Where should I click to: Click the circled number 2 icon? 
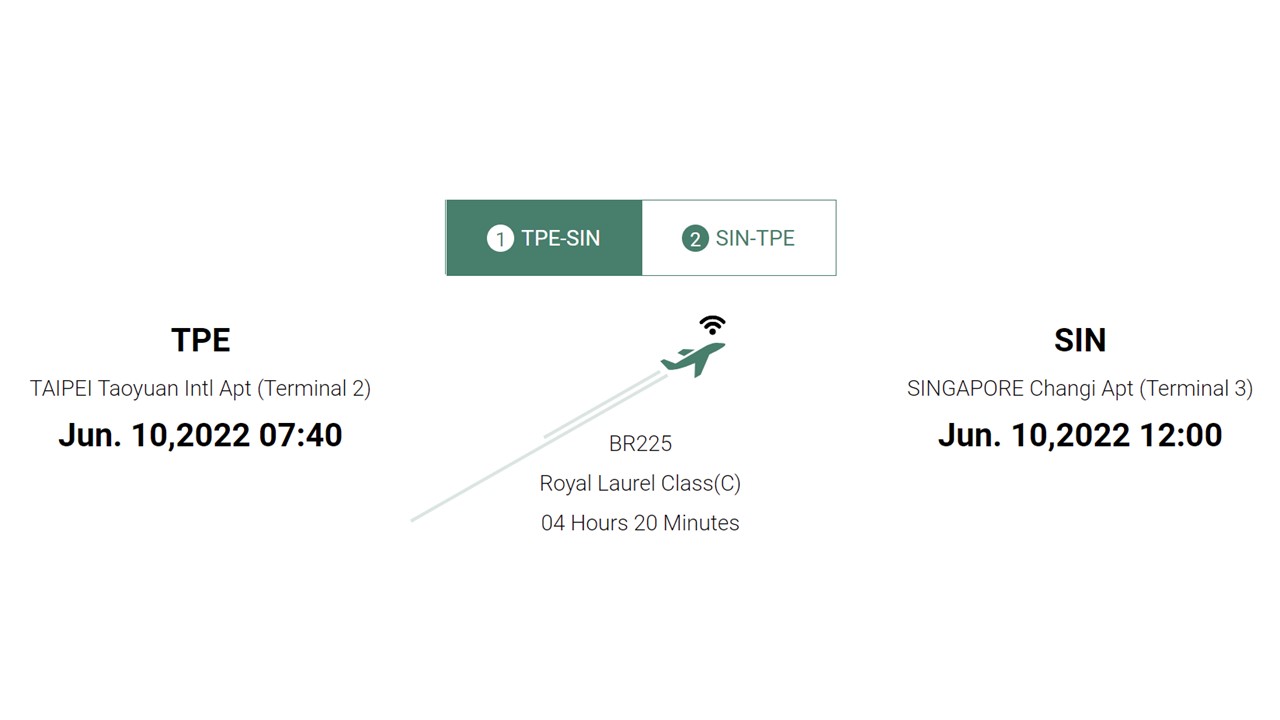(x=694, y=239)
